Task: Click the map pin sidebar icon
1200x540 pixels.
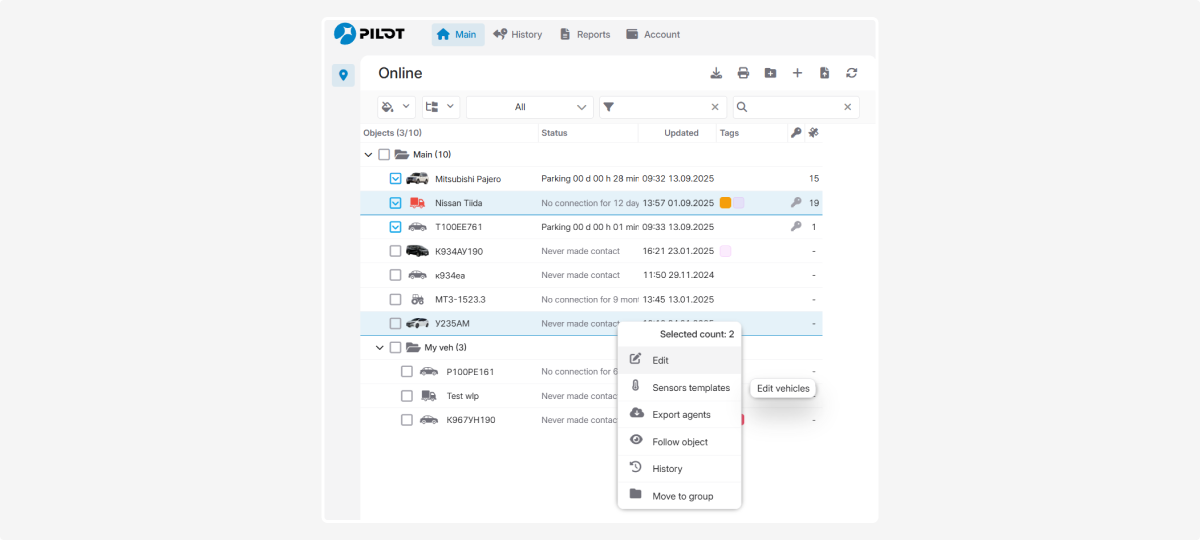Action: point(343,75)
